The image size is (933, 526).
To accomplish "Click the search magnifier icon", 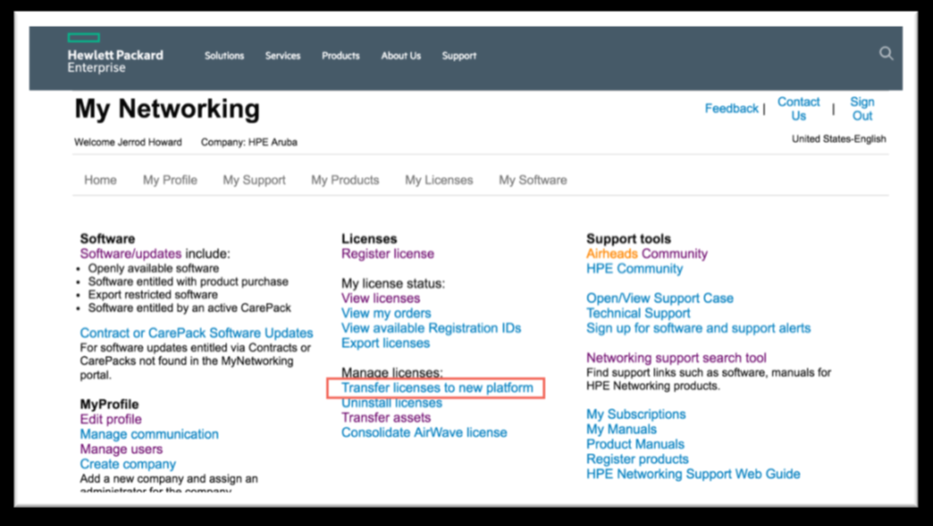I will coord(886,54).
